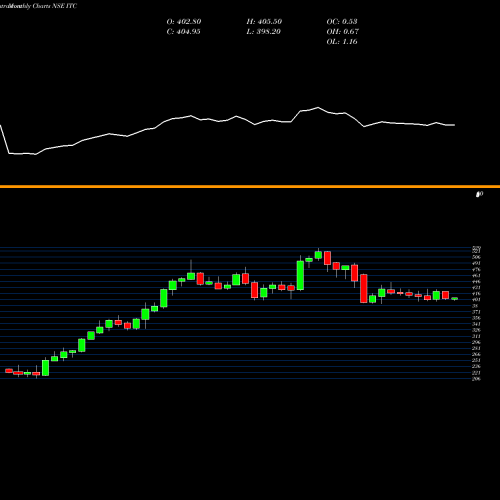Select the high price value 'H: 405.50'
Image resolution: width=500 pixels, height=500 pixels.
[264, 21]
